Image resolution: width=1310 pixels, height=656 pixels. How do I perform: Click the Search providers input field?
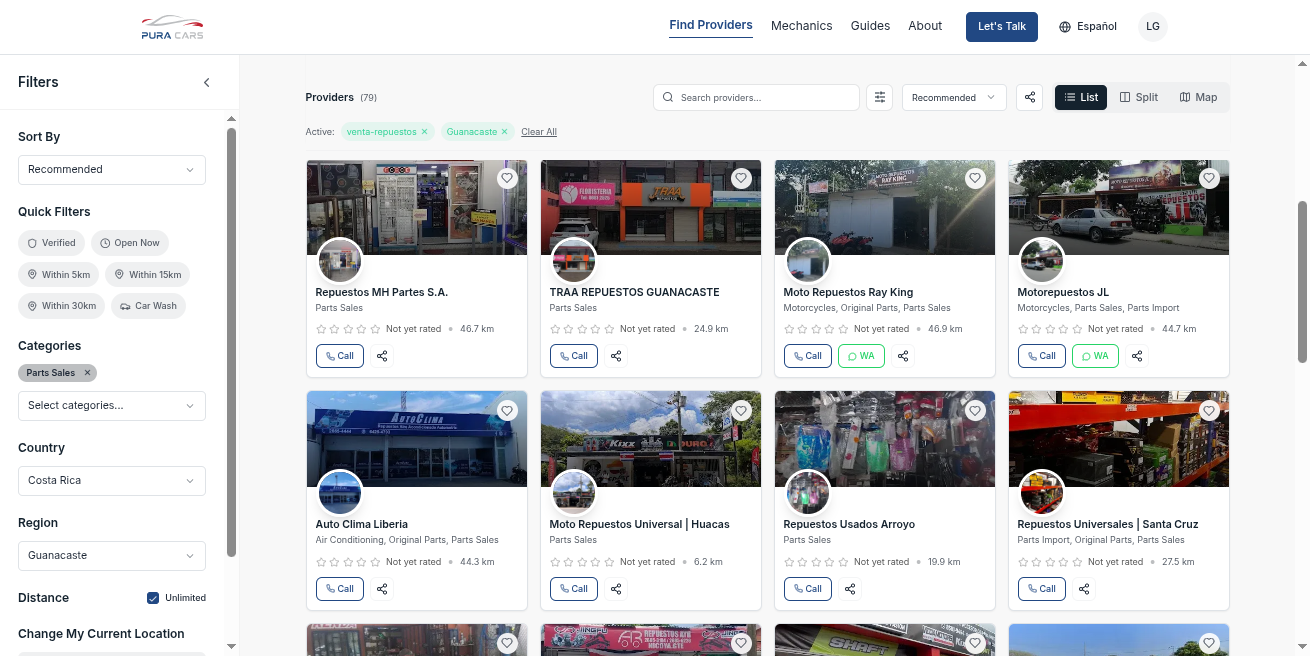pyautogui.click(x=757, y=97)
